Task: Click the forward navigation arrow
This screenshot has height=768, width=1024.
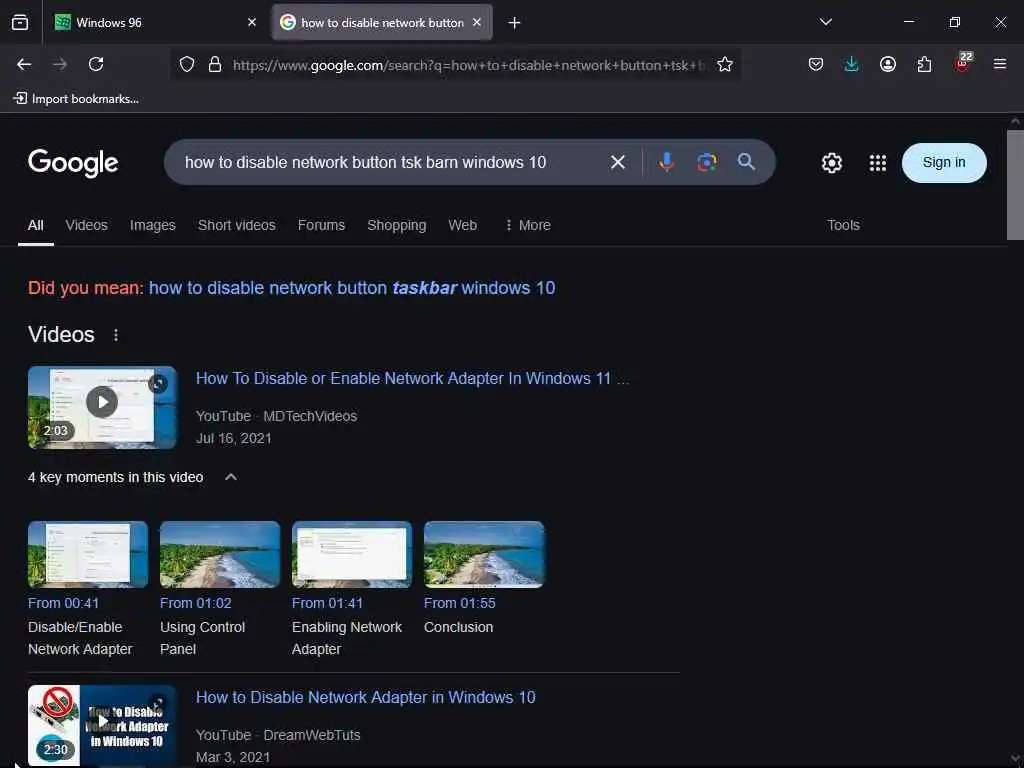Action: point(60,64)
